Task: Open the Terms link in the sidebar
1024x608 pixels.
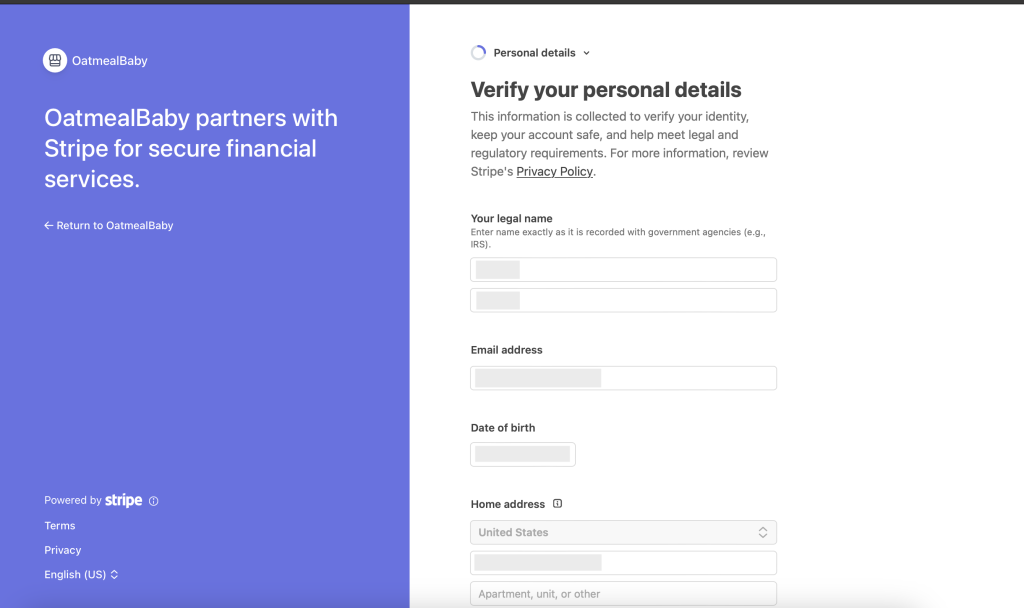Action: pyautogui.click(x=59, y=526)
